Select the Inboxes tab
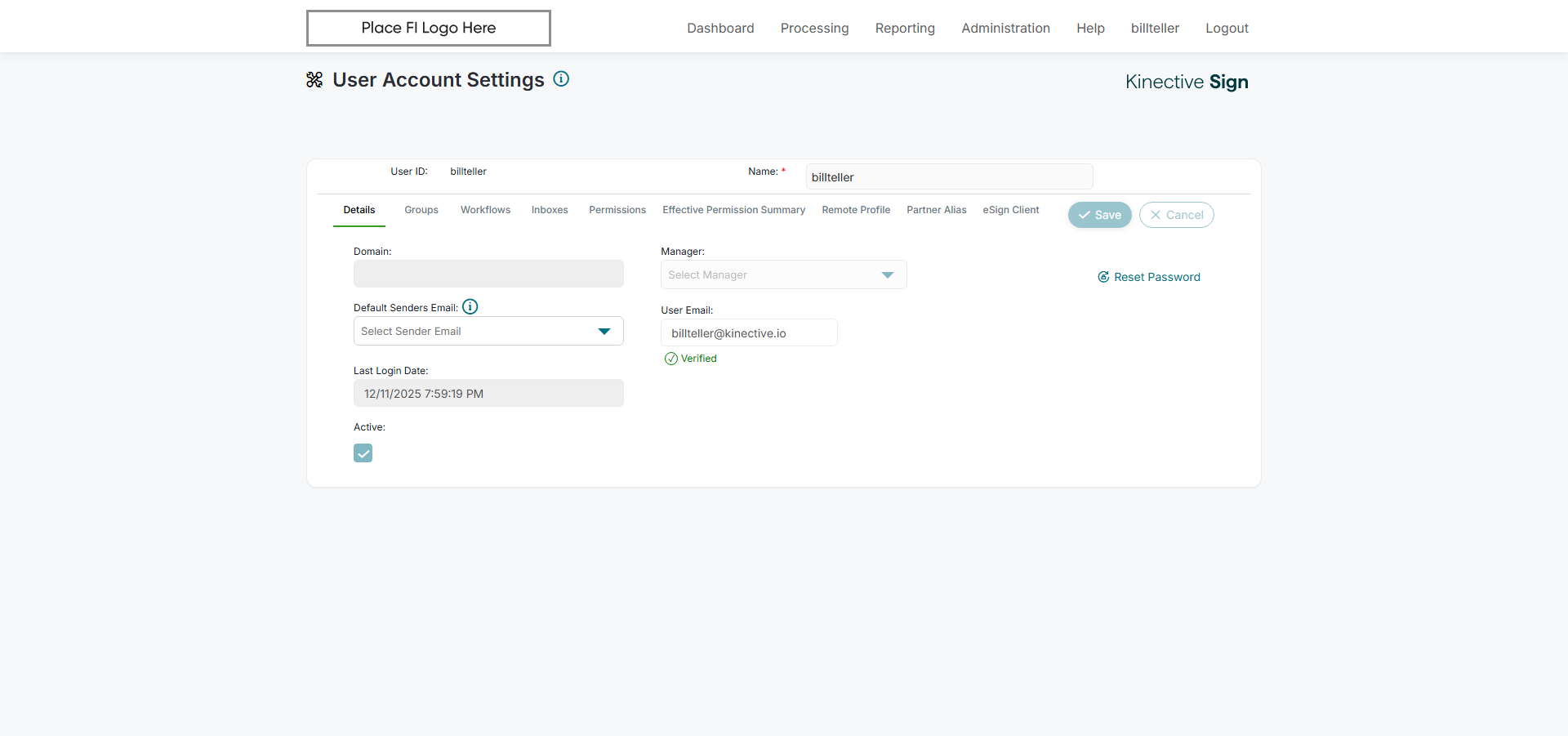This screenshot has width=1568, height=736. coord(550,210)
